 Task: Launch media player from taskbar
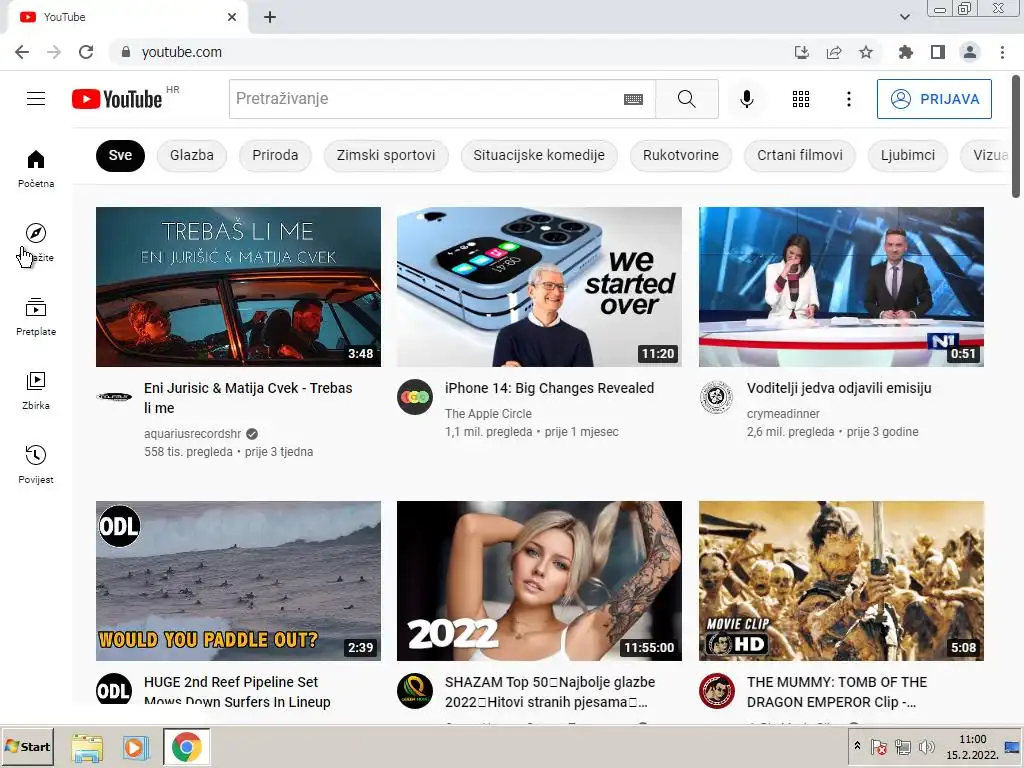click(x=135, y=747)
